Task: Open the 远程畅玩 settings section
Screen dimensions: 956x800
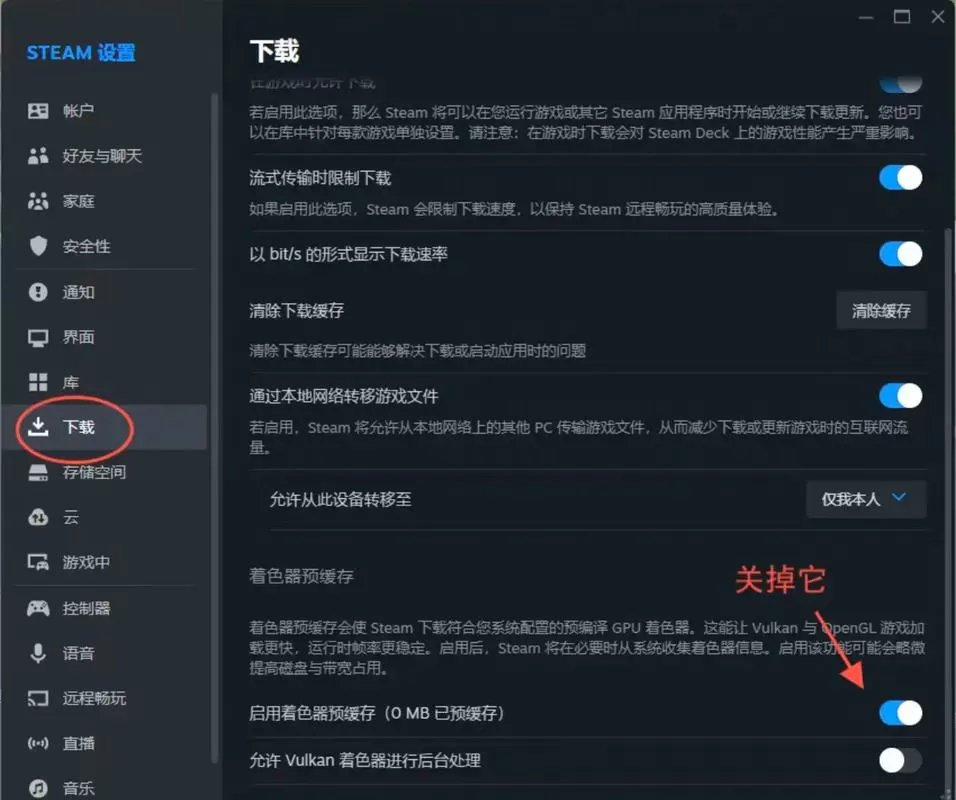Action: (x=104, y=698)
